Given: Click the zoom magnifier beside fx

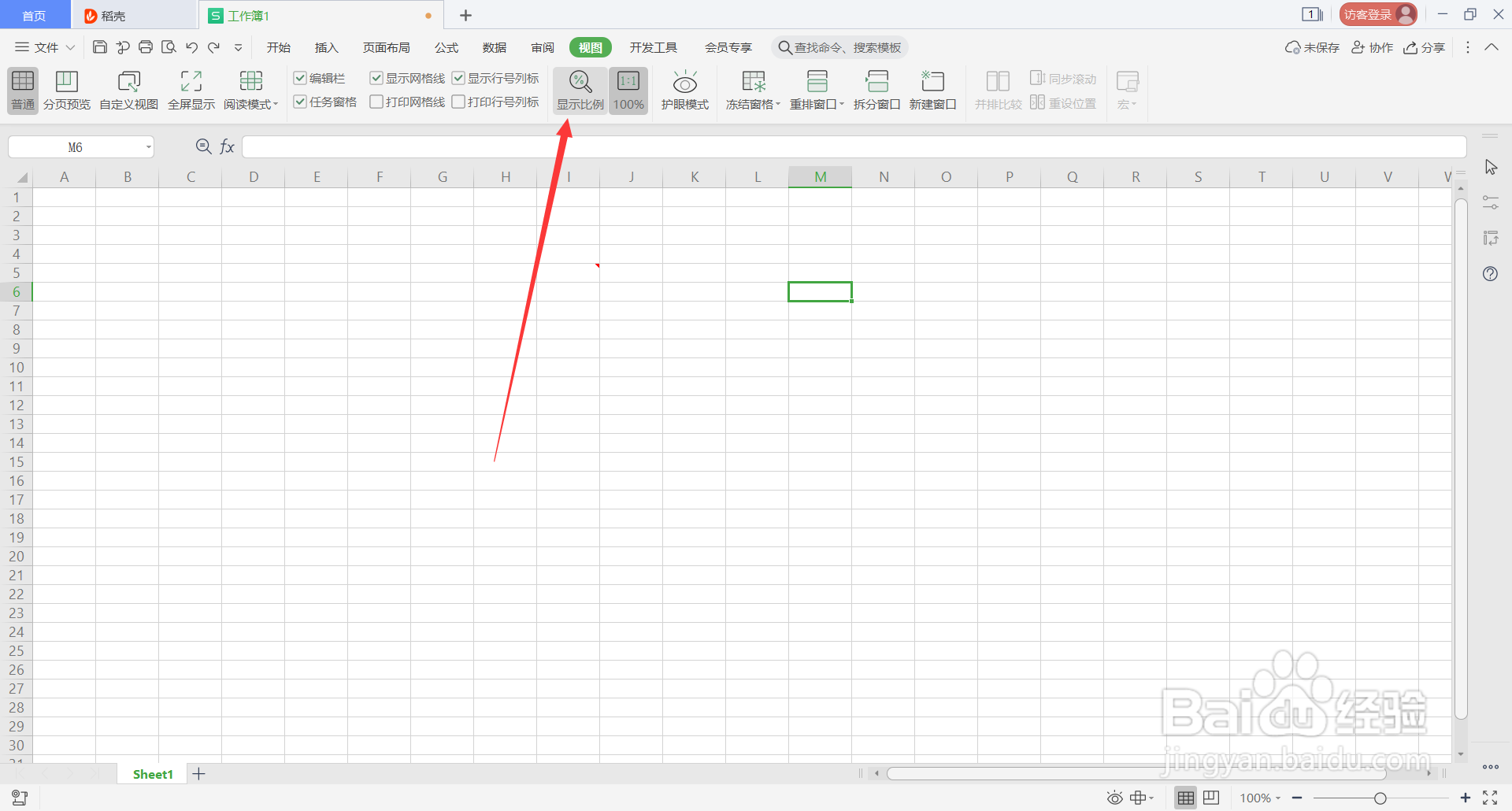Looking at the screenshot, I should point(203,146).
